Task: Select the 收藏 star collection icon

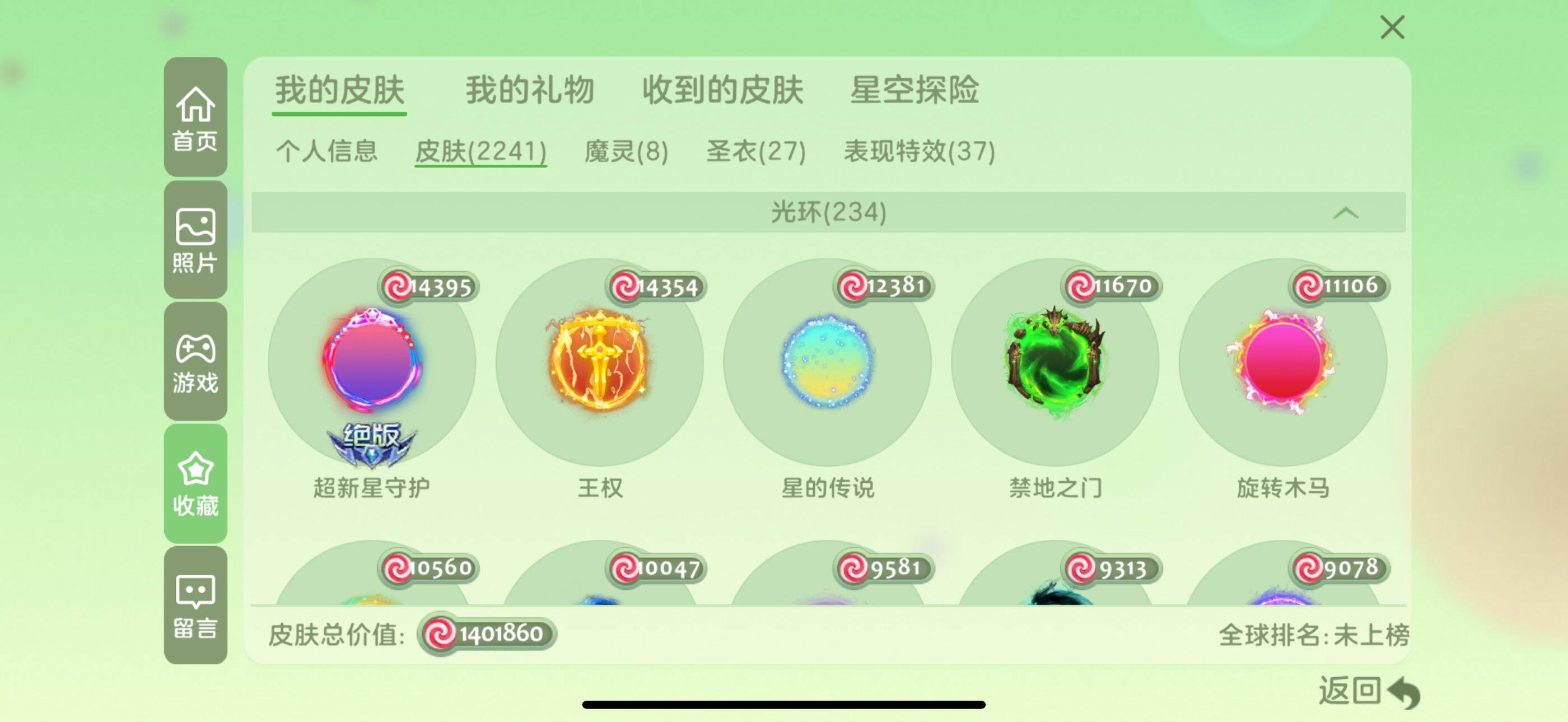Action: (x=195, y=483)
